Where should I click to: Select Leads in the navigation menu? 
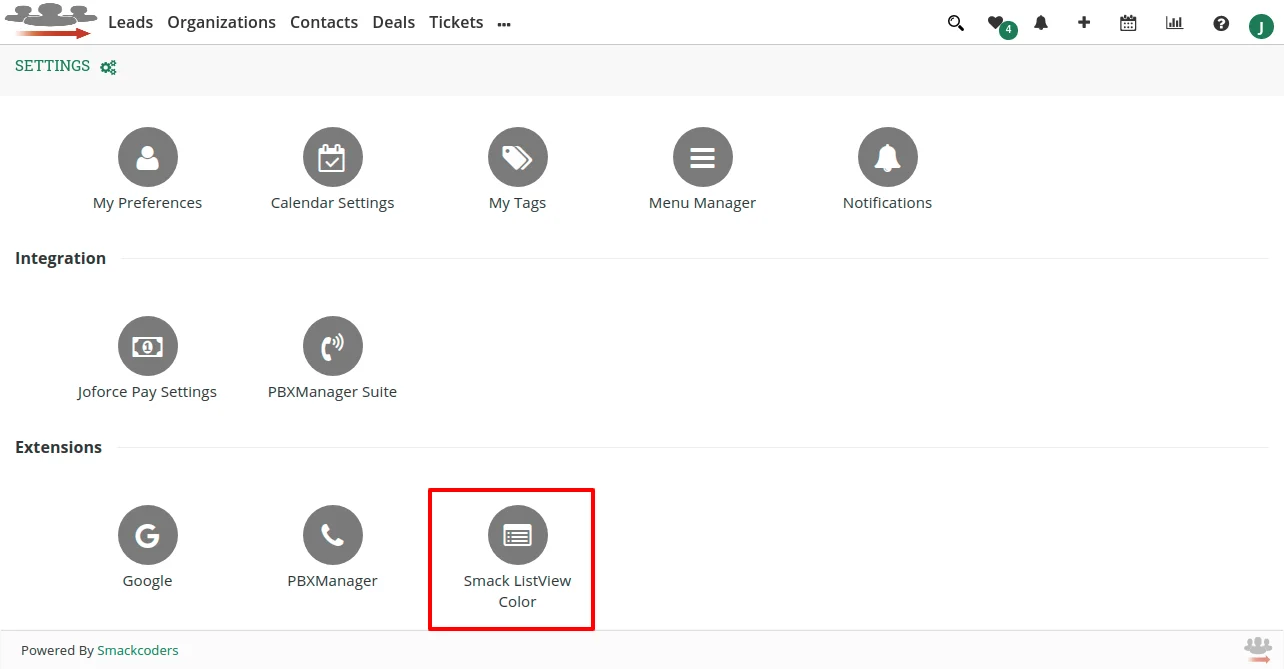130,22
